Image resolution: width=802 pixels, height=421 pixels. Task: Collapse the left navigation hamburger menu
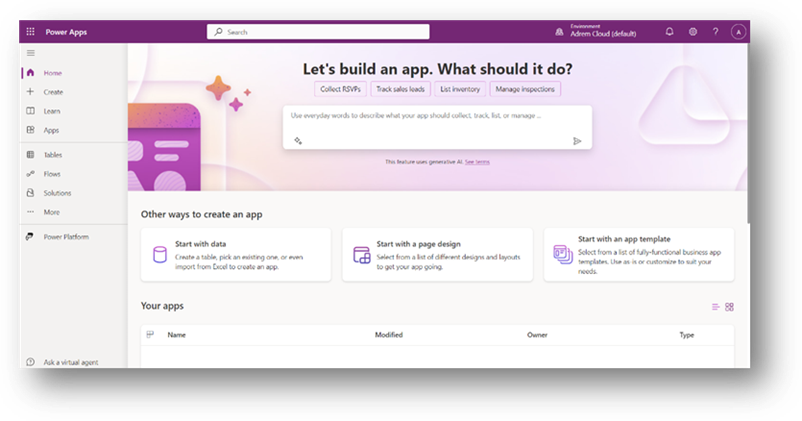31,53
